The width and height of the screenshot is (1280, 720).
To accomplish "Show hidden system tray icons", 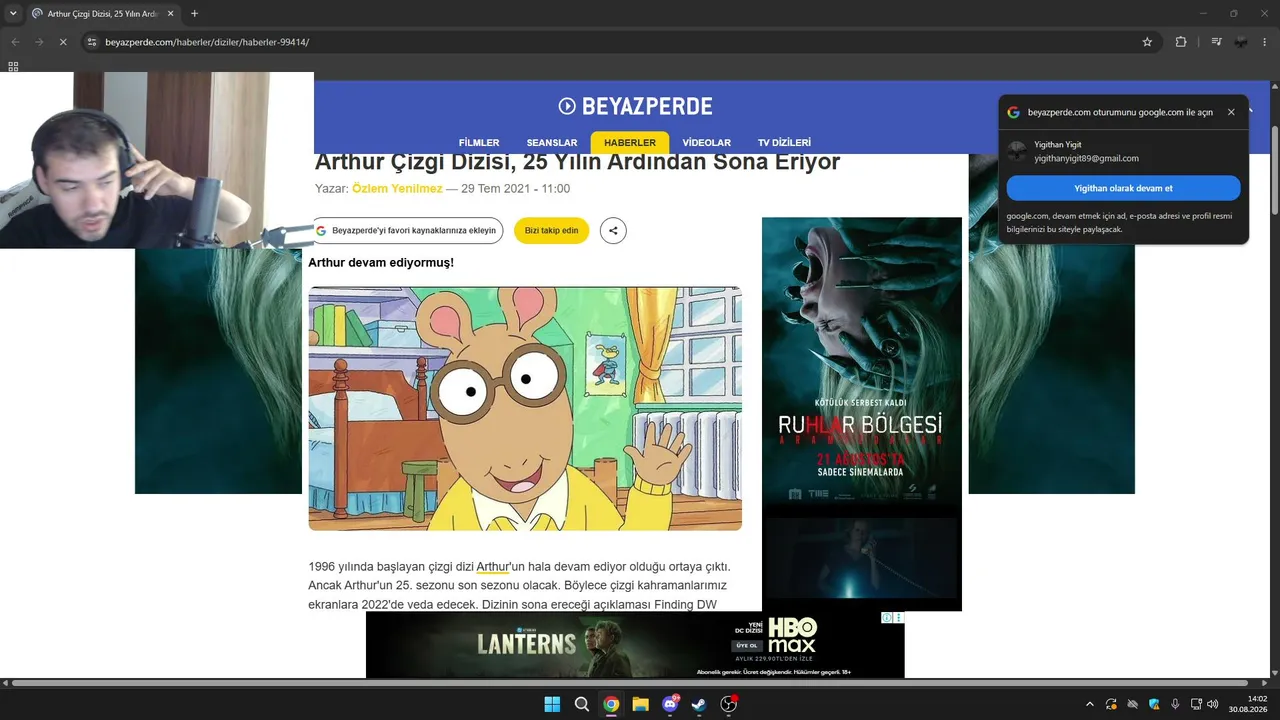I will (1090, 704).
